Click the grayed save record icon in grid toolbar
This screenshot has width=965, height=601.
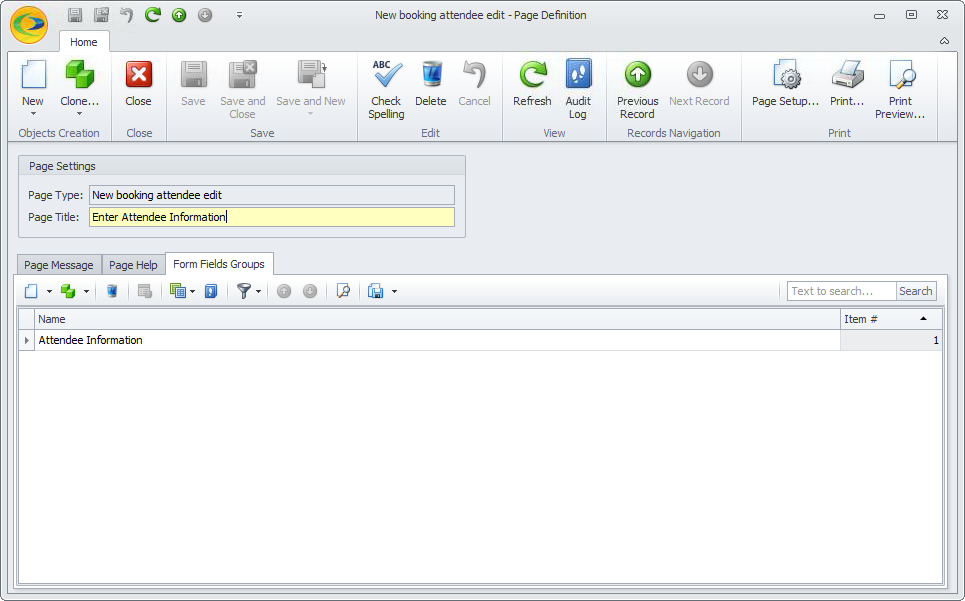145,291
